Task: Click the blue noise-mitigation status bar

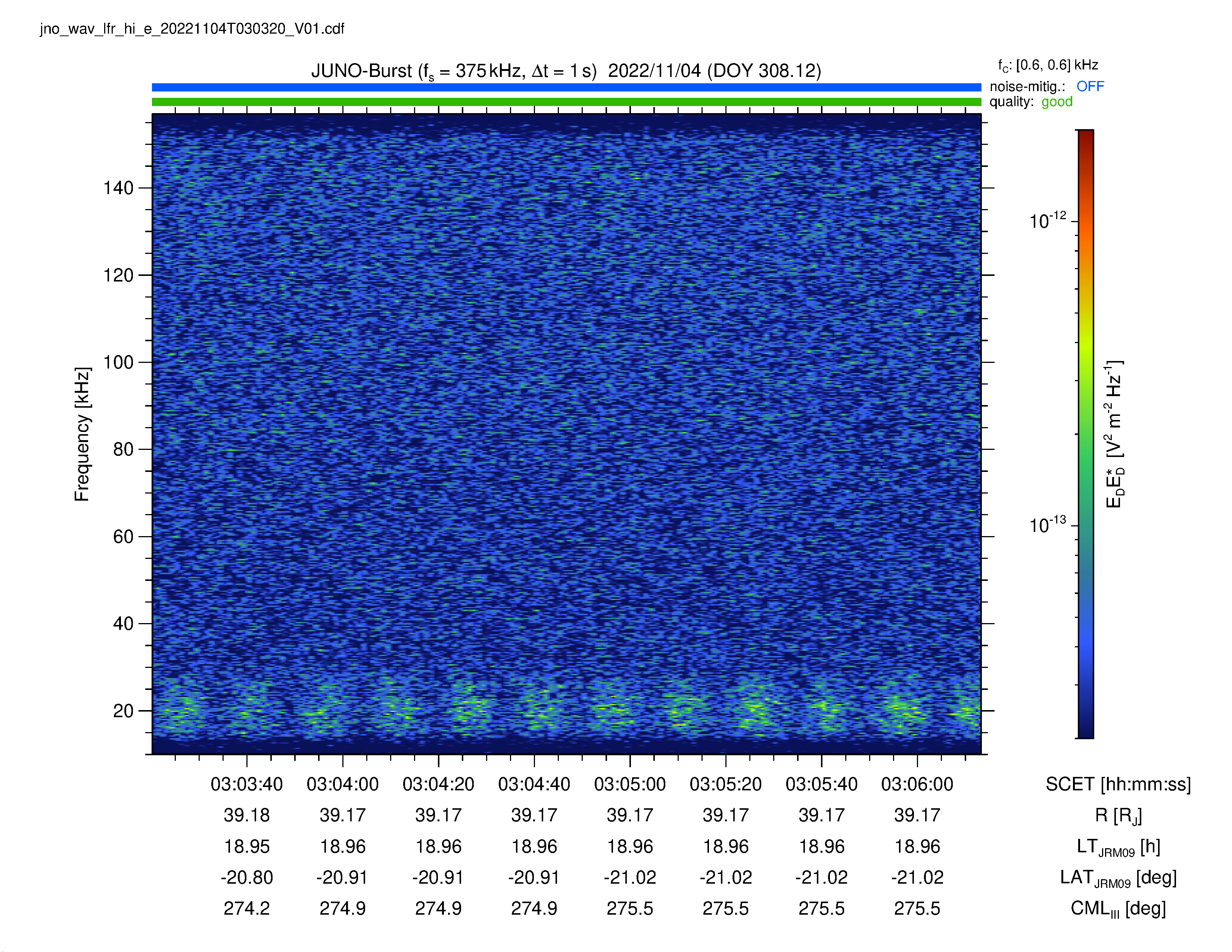Action: [566, 87]
